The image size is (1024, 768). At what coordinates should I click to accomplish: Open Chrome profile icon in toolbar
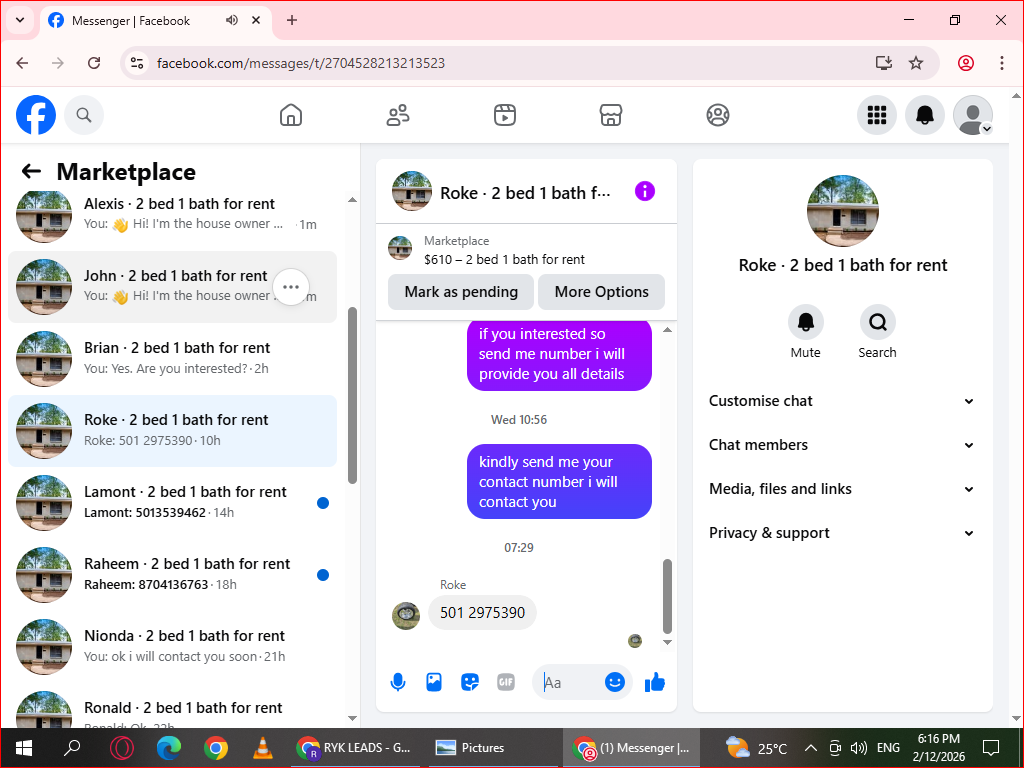(966, 63)
